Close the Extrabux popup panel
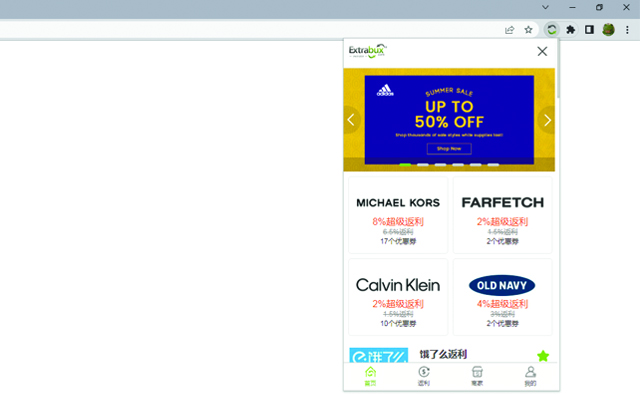The height and width of the screenshot is (400, 640). click(x=542, y=51)
